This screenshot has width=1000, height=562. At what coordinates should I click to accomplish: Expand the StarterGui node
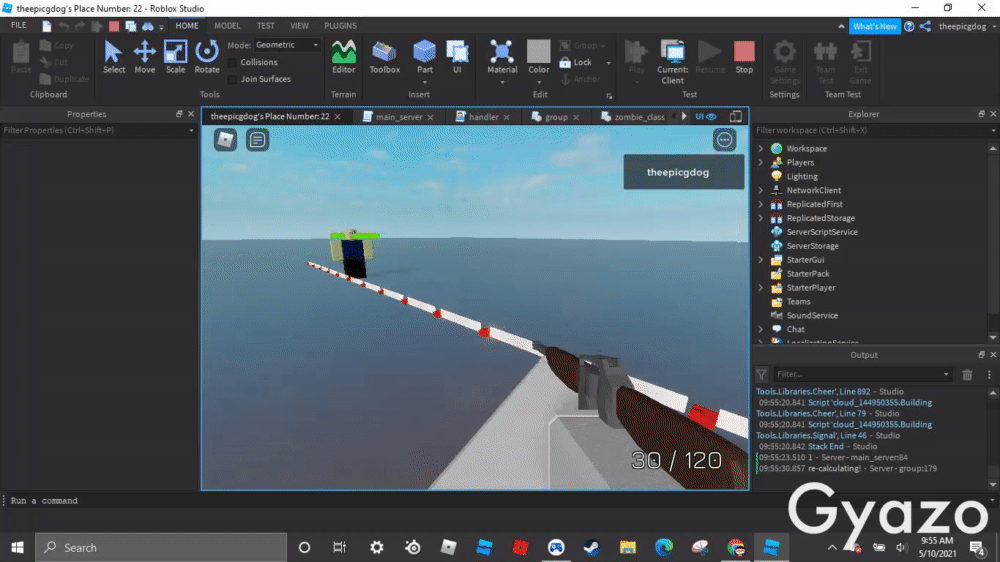[760, 260]
